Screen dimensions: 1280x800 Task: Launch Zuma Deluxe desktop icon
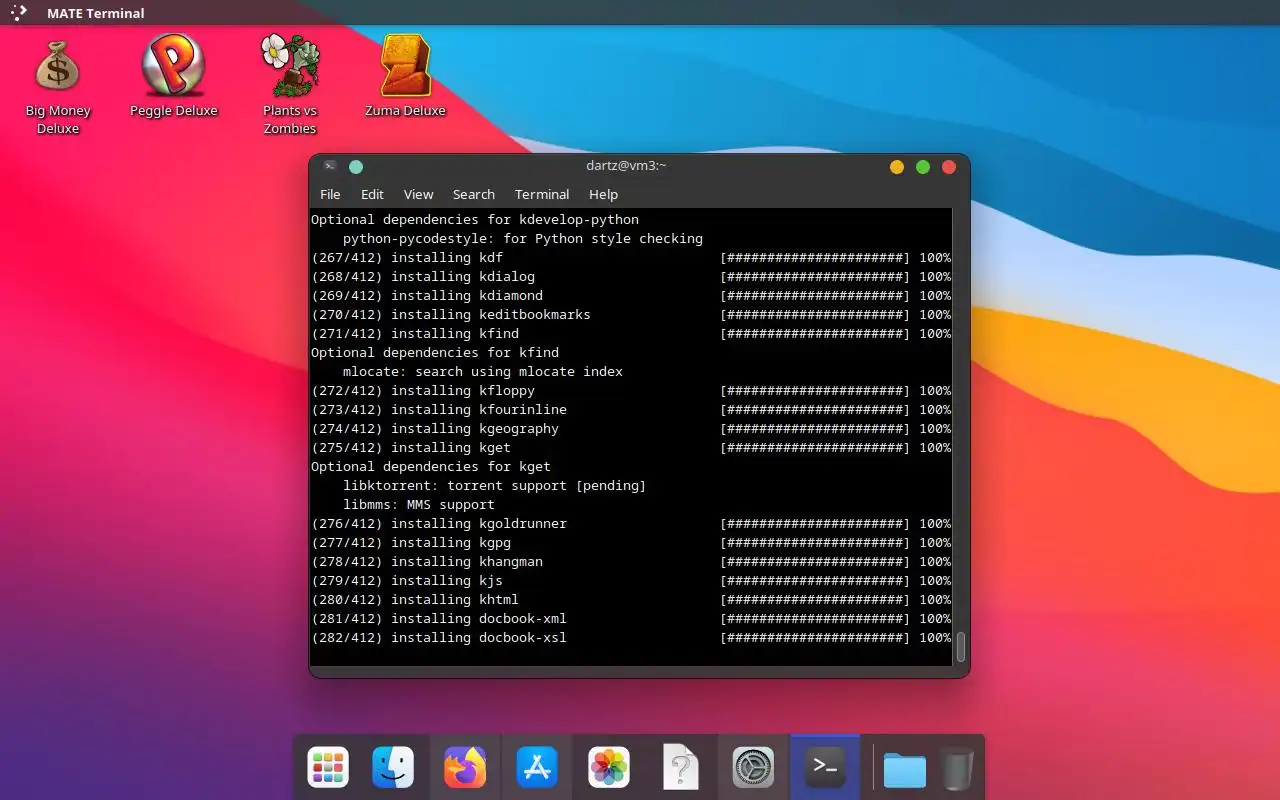[405, 78]
